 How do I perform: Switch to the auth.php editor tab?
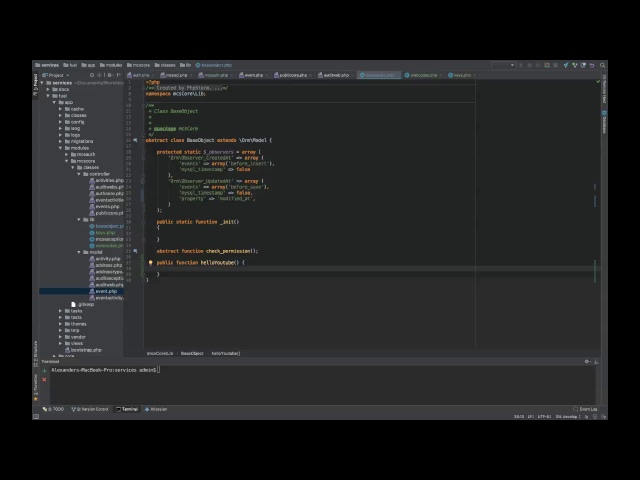(138, 75)
